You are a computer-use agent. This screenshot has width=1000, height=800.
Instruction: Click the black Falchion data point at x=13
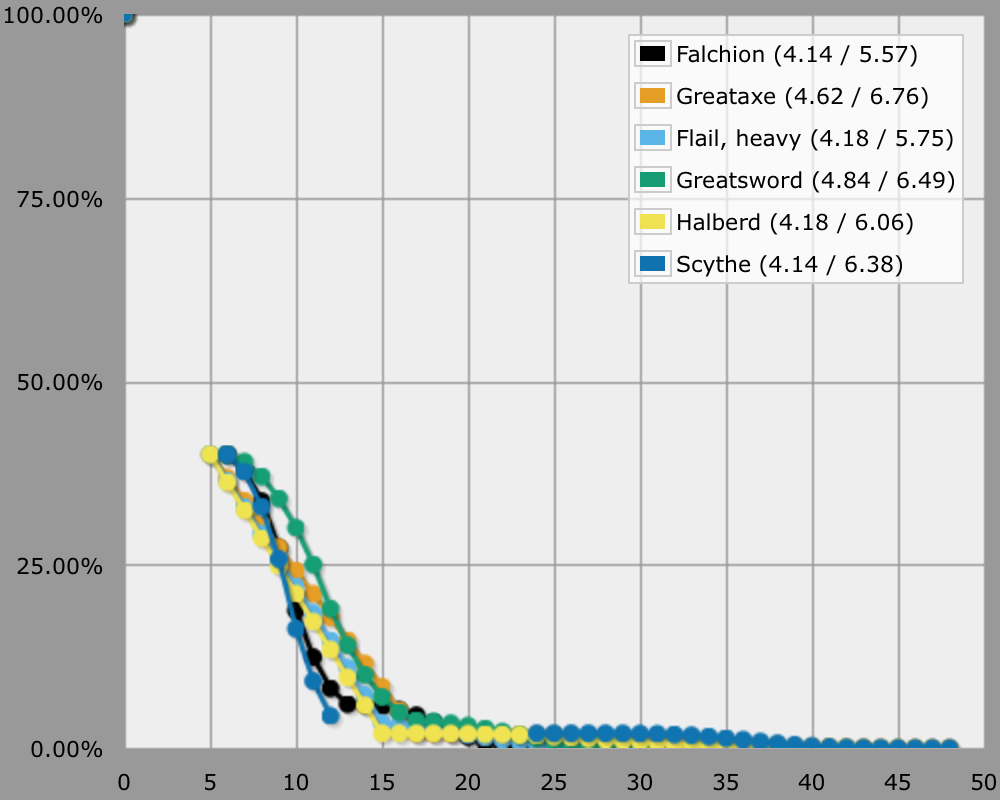(348, 704)
